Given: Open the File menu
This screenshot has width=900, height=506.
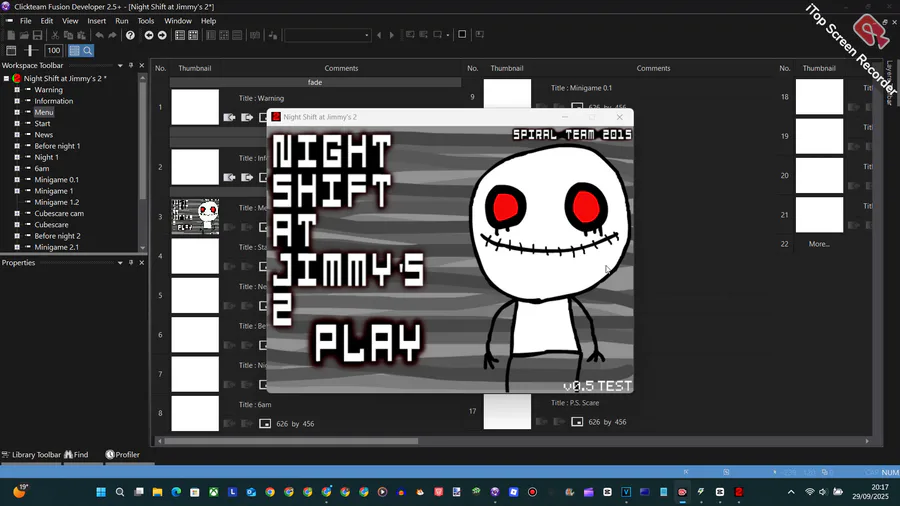Looking at the screenshot, I should [x=26, y=21].
